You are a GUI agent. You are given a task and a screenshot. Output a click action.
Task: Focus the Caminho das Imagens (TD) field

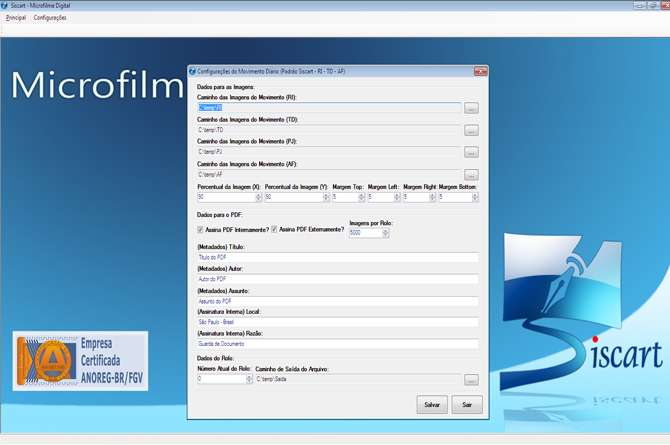tap(329, 130)
